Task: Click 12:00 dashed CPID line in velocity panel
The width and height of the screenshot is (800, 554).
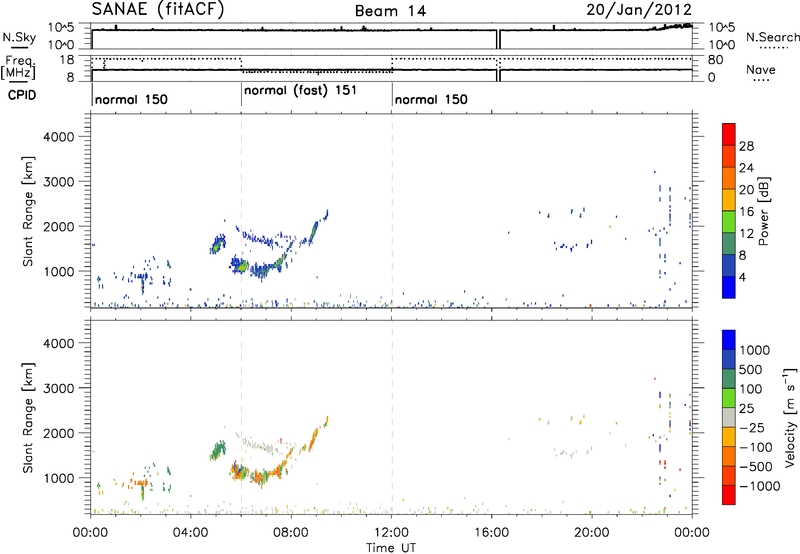Action: (392, 417)
